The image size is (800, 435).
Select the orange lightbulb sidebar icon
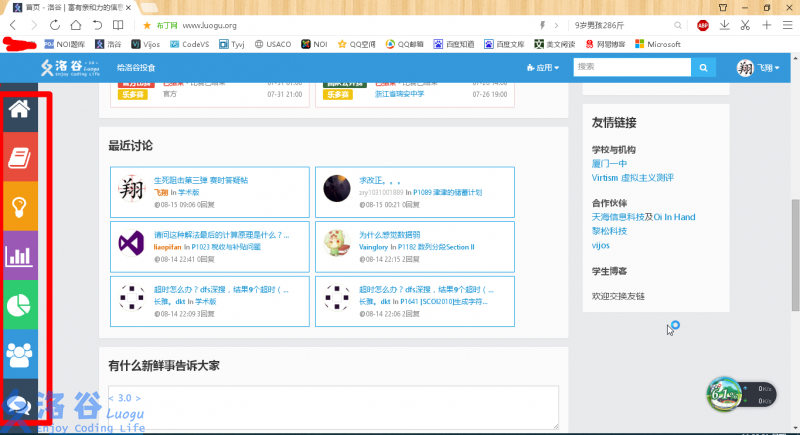coord(20,206)
